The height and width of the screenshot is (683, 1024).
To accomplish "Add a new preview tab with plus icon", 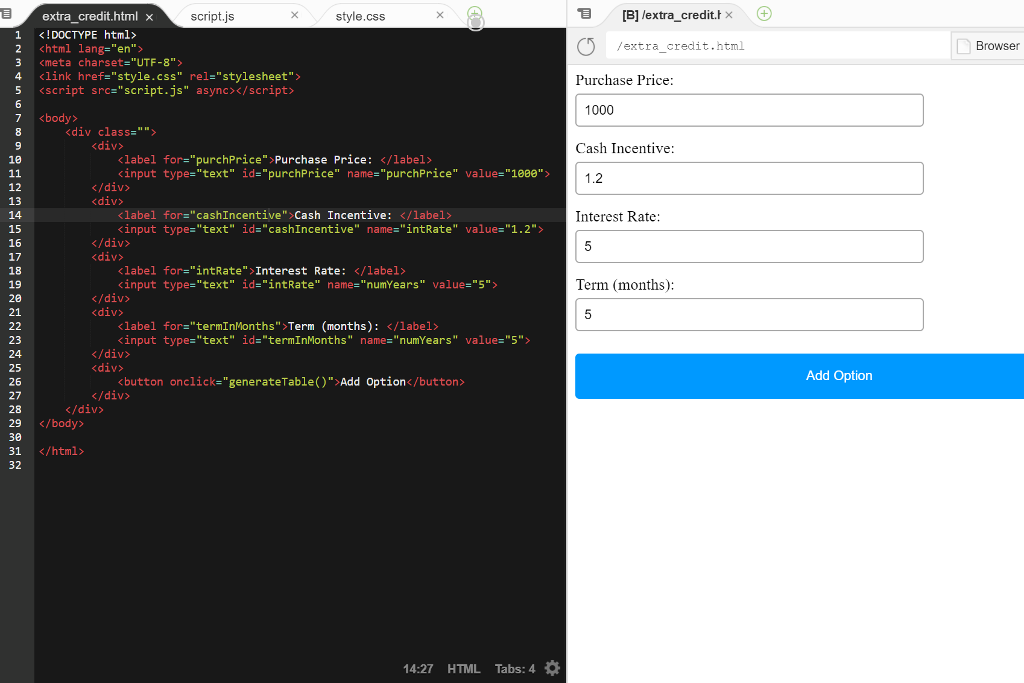I will [761, 15].
